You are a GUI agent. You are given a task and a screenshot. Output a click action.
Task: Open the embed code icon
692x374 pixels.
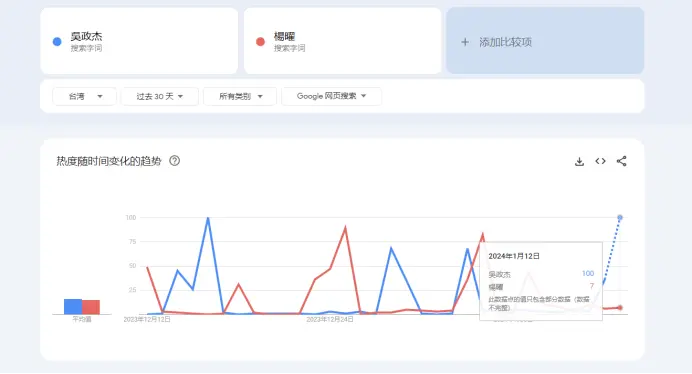(600, 161)
